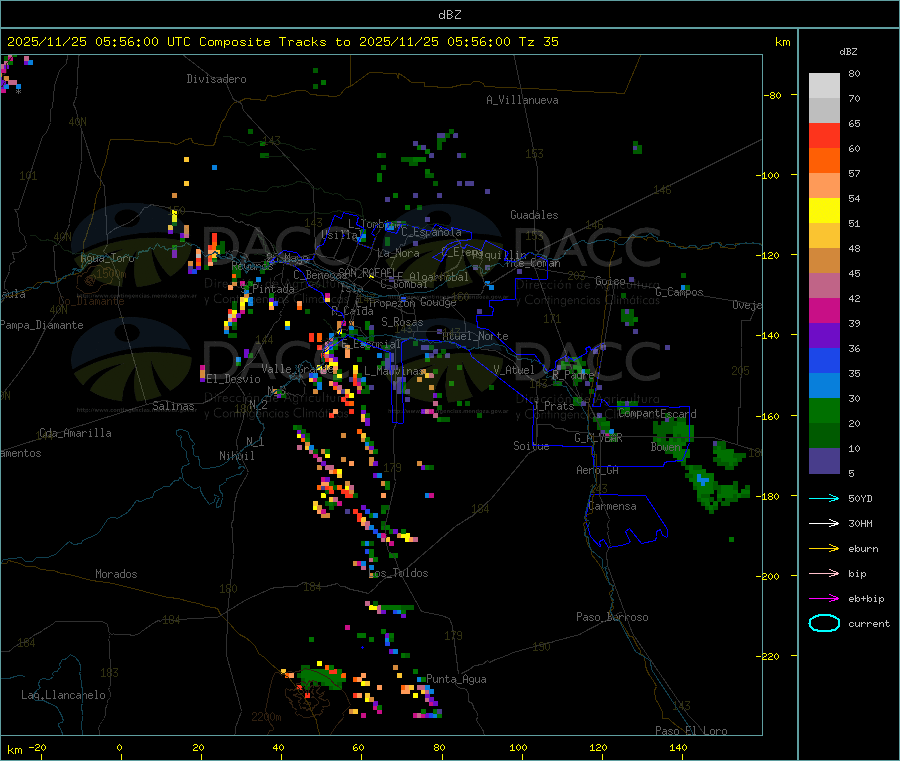Click the 'Nihuil' map label
Image resolution: width=900 pixels, height=761 pixels.
236,456
